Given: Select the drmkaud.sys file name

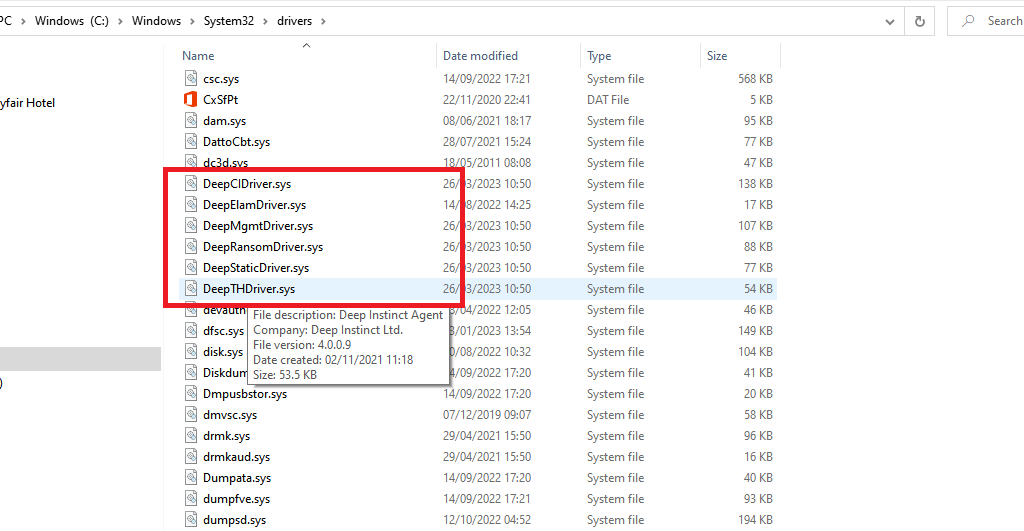Looking at the screenshot, I should click(x=236, y=457).
